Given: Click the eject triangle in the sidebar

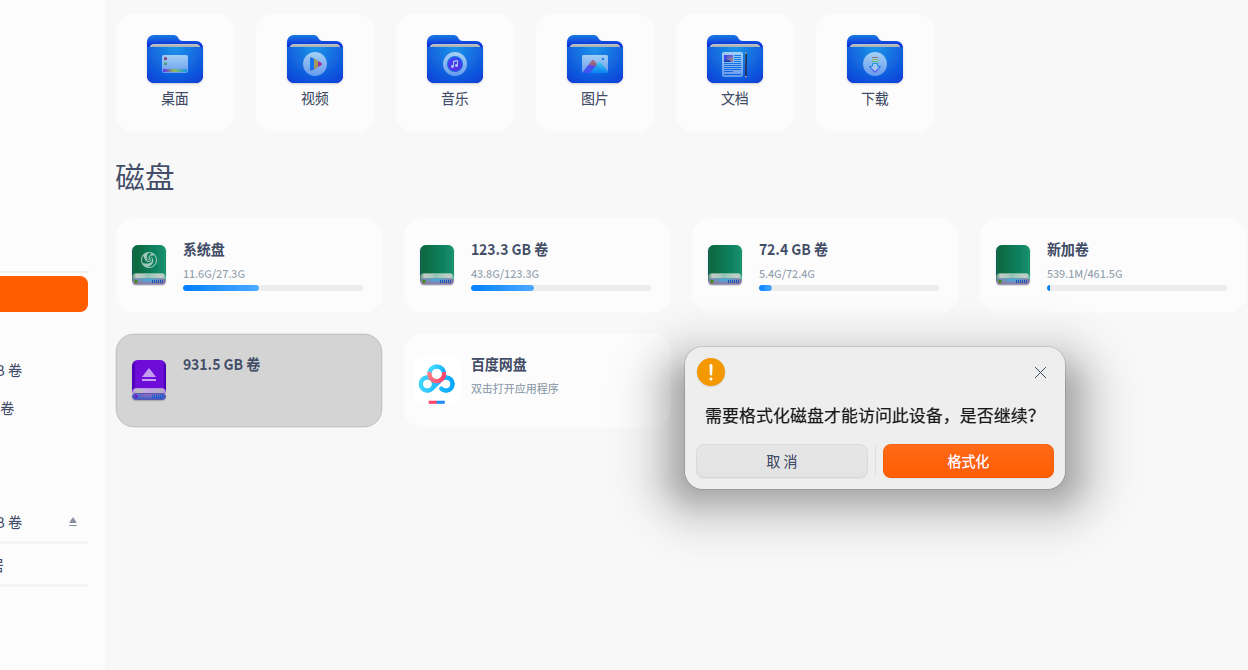Looking at the screenshot, I should pos(71,521).
